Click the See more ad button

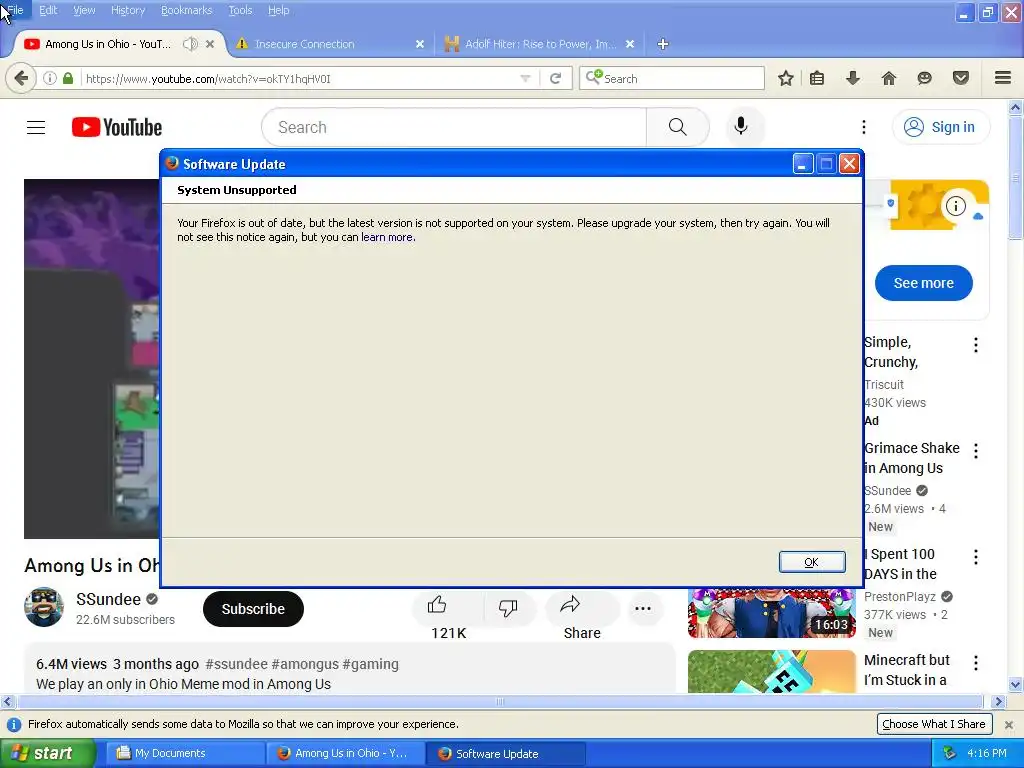coord(923,283)
